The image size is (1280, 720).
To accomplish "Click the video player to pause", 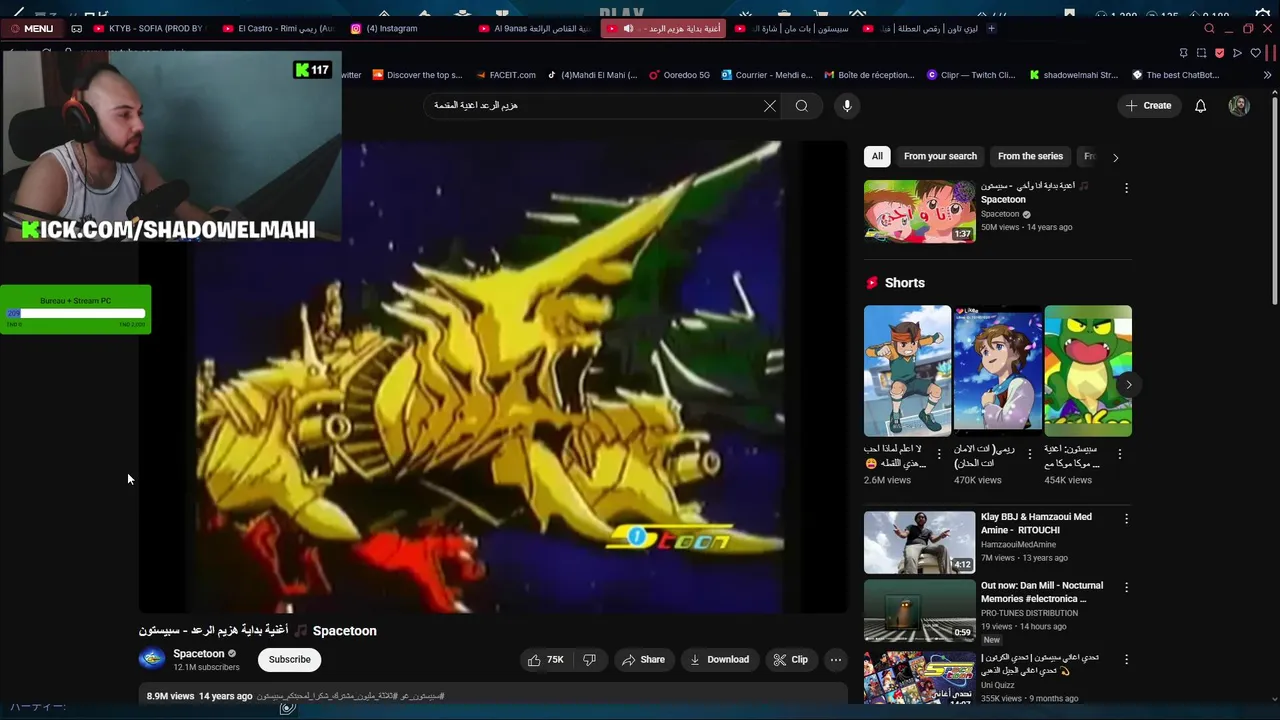I will (x=492, y=376).
